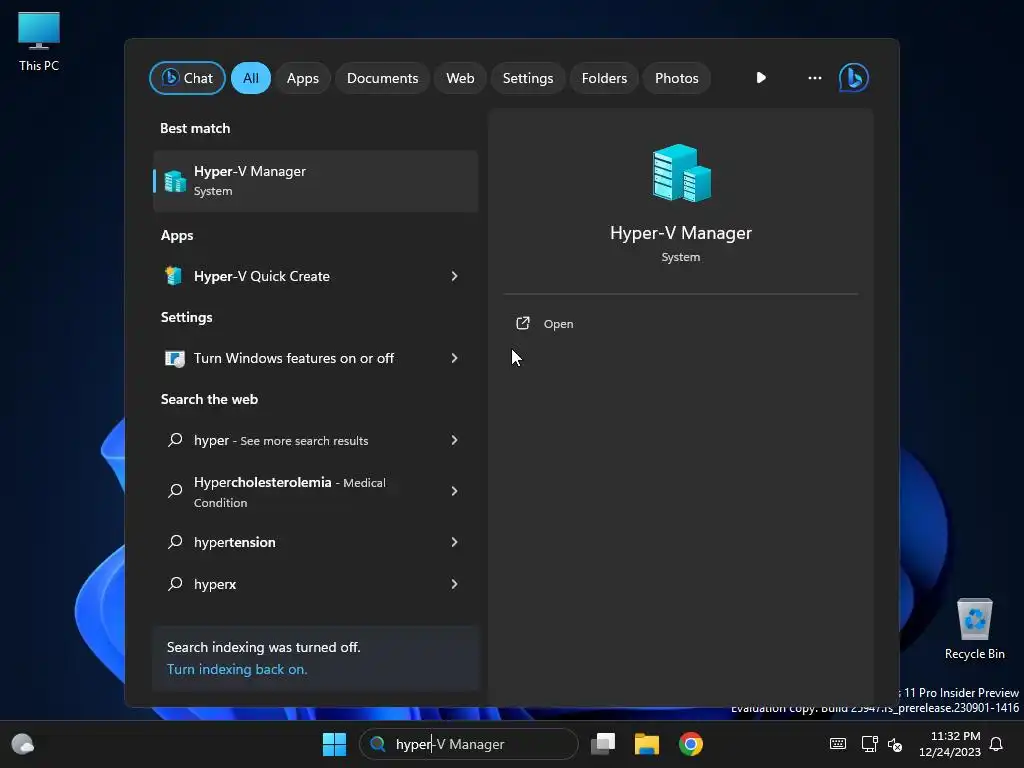1024x768 pixels.
Task: Launch Google Chrome from the taskbar
Action: click(x=690, y=744)
